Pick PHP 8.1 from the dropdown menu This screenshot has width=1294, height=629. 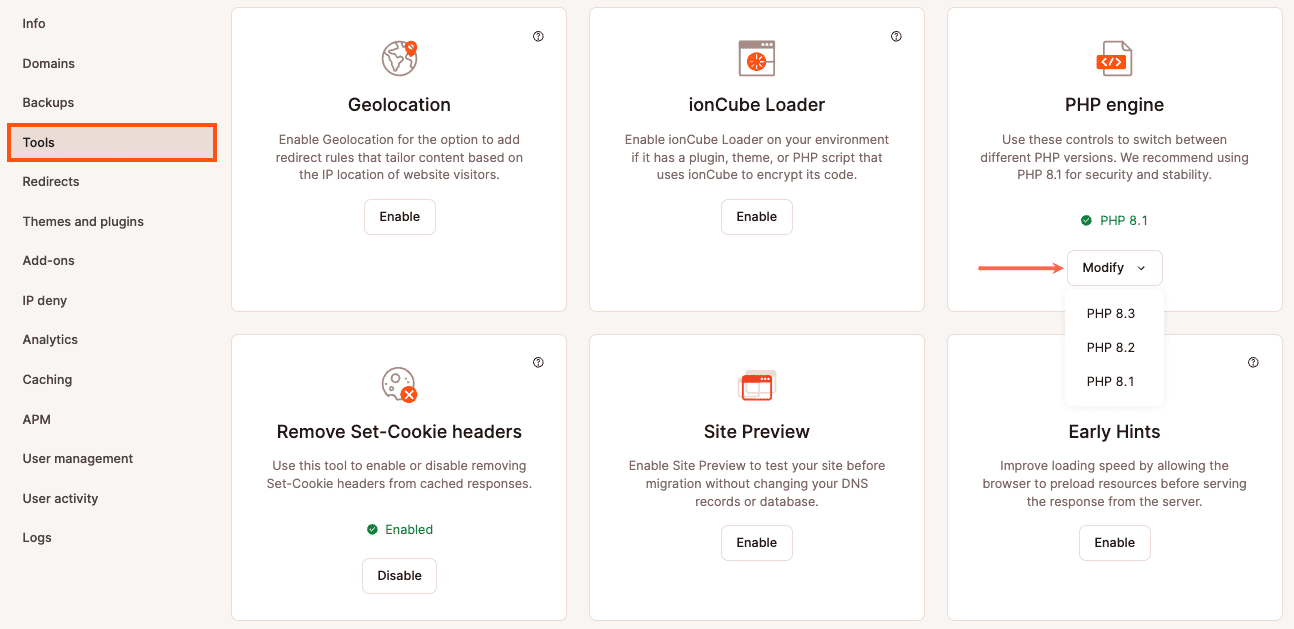1111,382
